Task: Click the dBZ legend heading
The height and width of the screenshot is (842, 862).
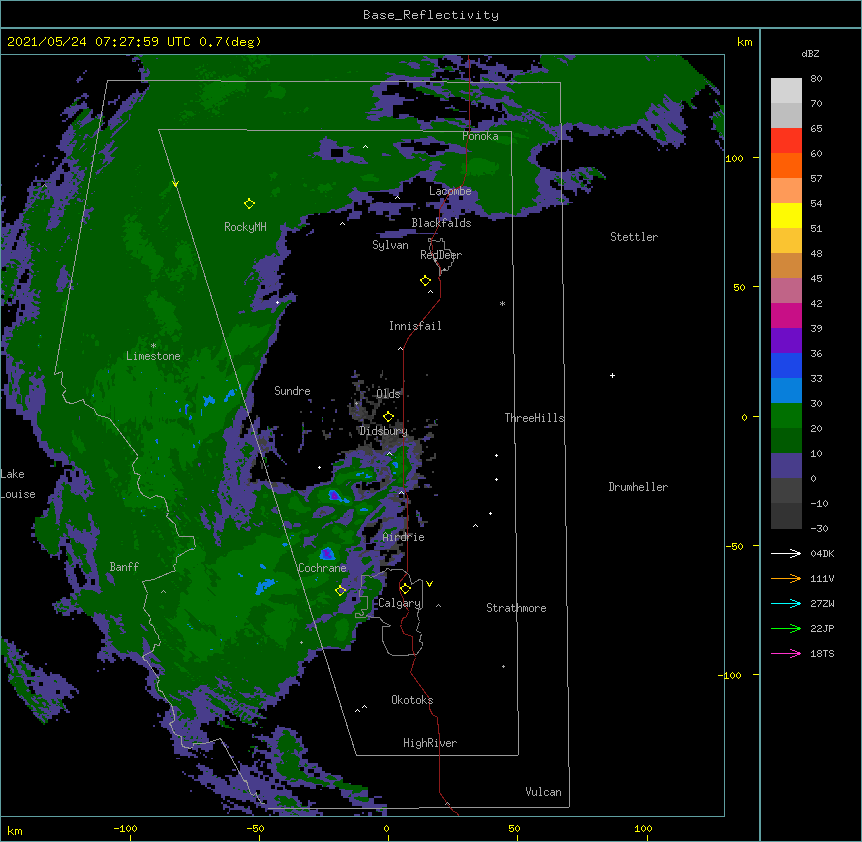Action: point(810,53)
